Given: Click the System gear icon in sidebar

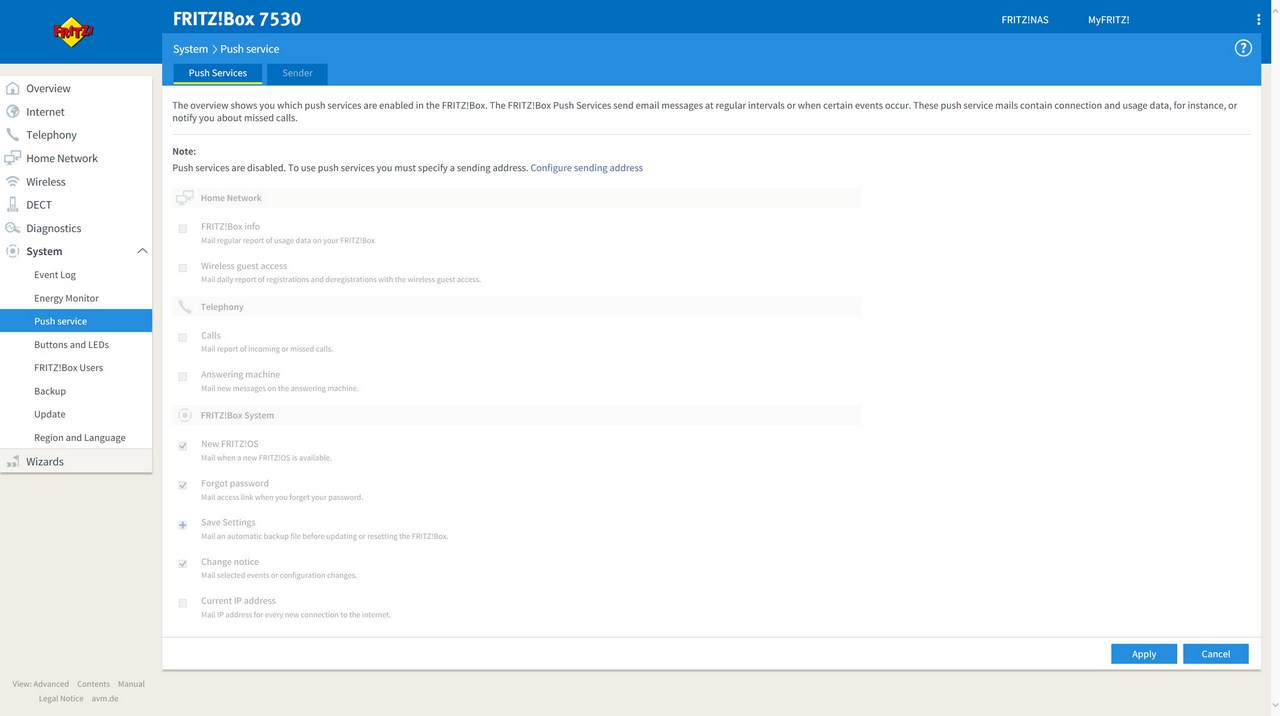Looking at the screenshot, I should pos(13,251).
